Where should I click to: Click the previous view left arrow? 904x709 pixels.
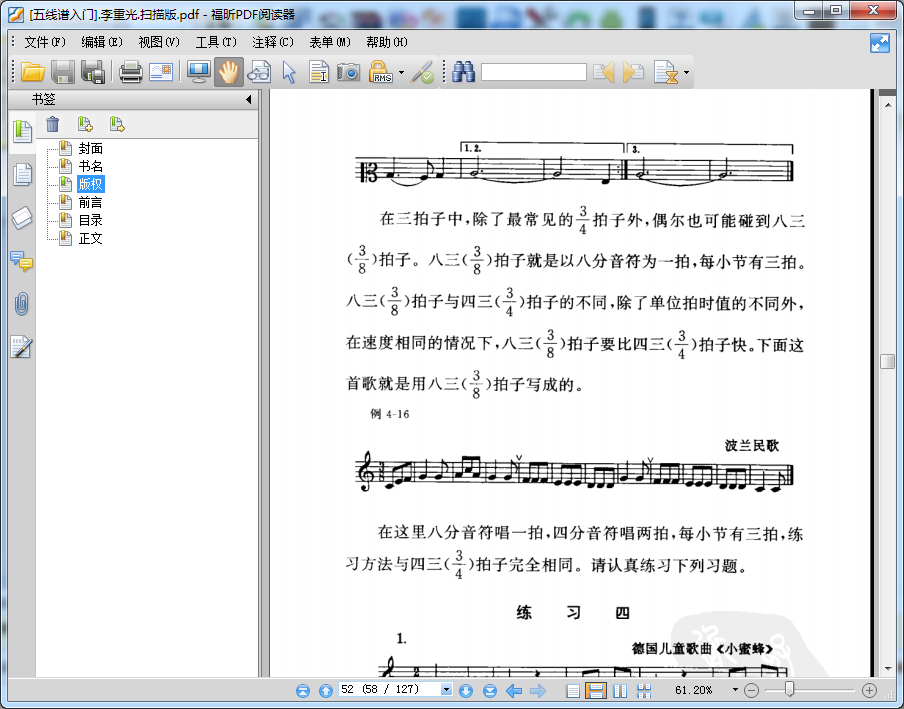[x=514, y=691]
